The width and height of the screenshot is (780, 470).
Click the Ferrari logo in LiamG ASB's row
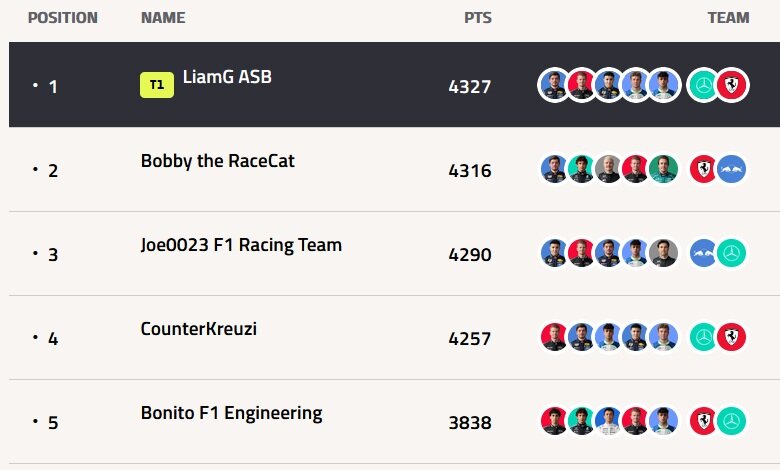tap(732, 85)
